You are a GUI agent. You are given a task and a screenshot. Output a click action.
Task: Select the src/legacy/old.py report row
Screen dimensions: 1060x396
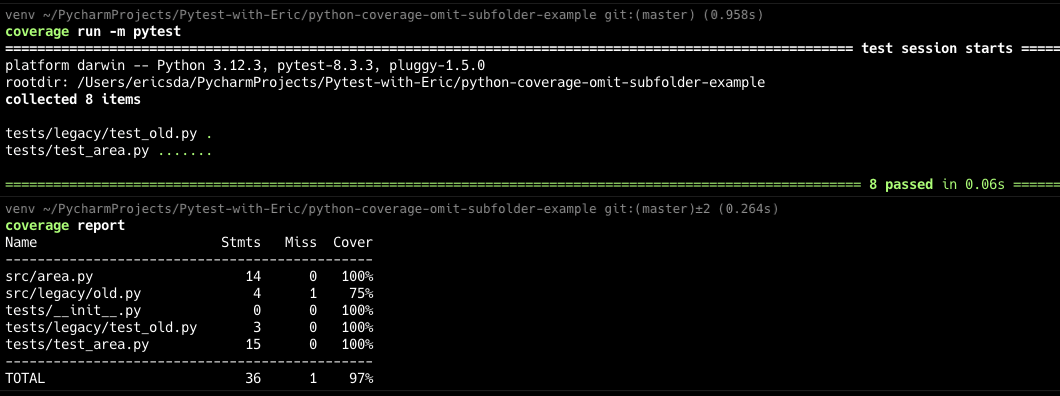(x=189, y=293)
